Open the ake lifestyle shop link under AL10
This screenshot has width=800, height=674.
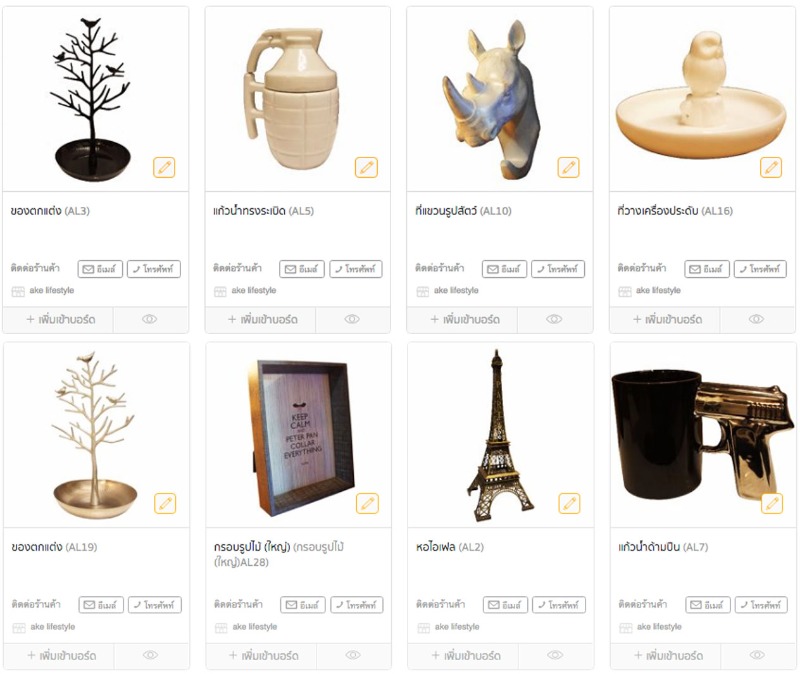456,290
